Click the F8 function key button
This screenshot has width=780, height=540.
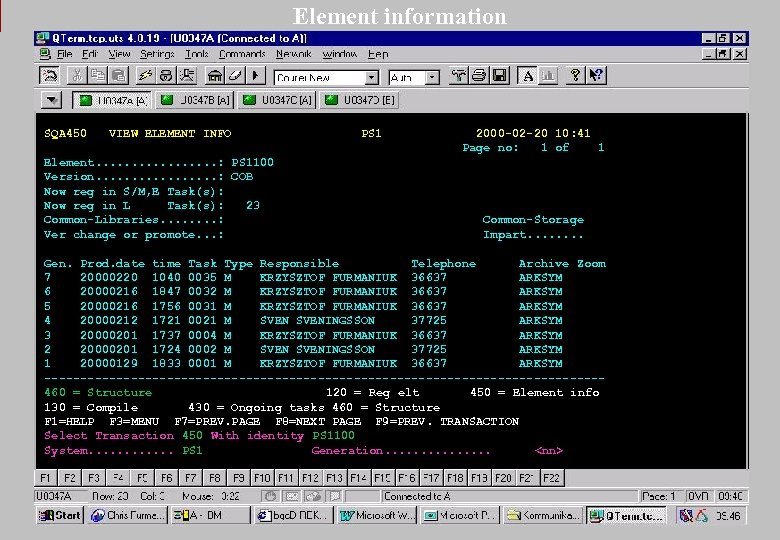coord(214,478)
